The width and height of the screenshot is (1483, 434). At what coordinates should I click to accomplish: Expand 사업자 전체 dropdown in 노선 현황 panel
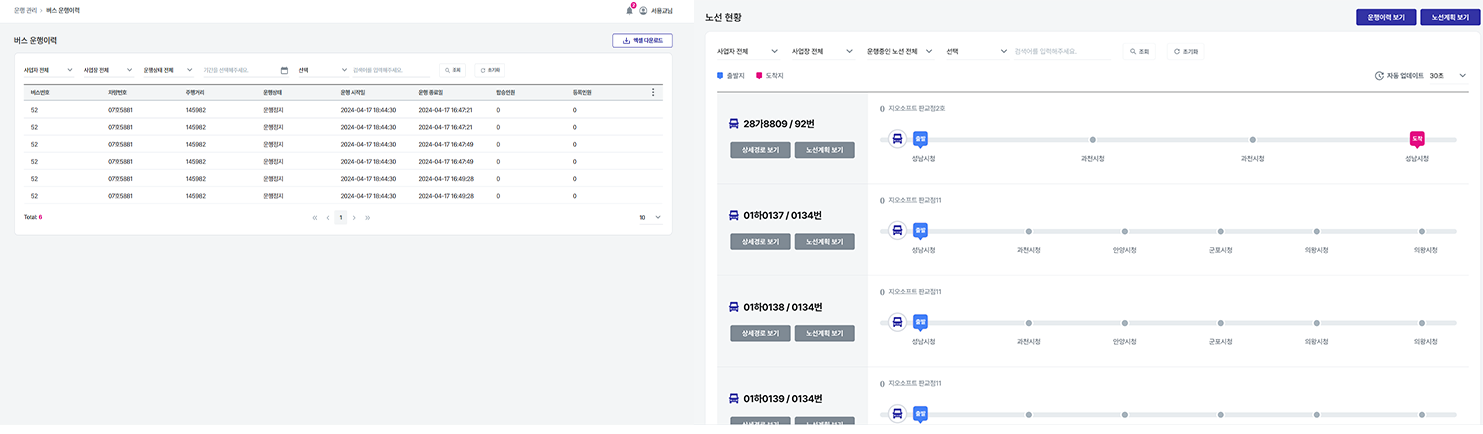pyautogui.click(x=748, y=51)
